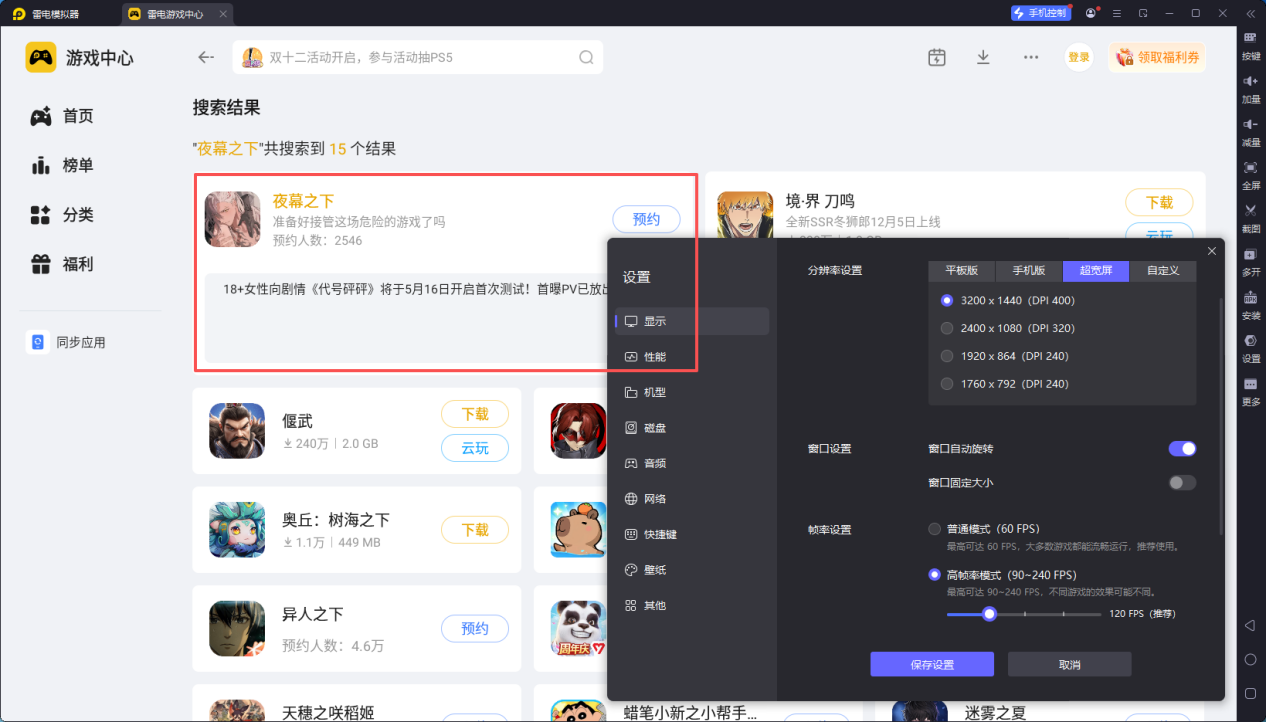
Task: Open the title bar hamburger menu
Action: pos(1116,13)
